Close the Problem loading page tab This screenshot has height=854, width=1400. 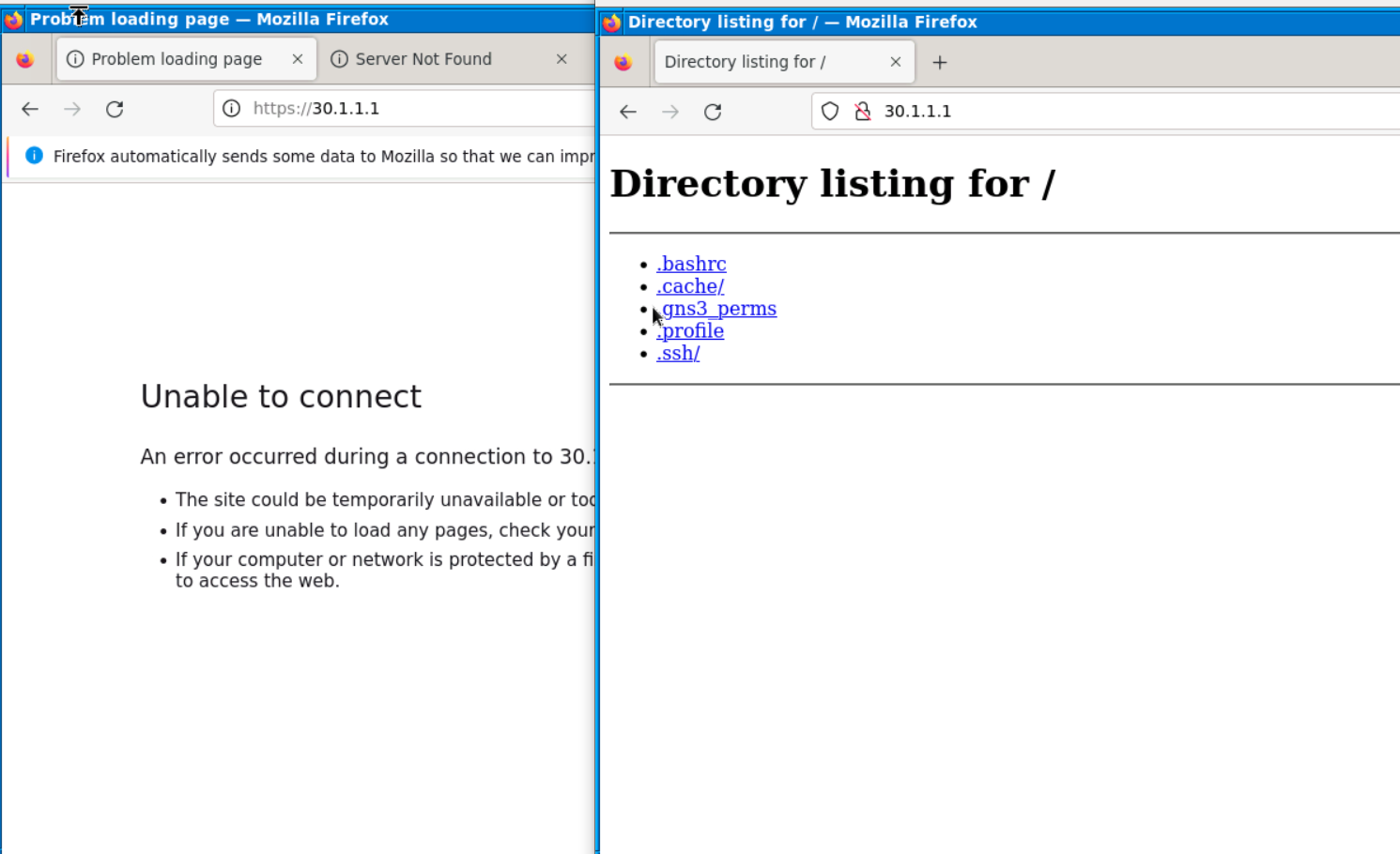298,59
